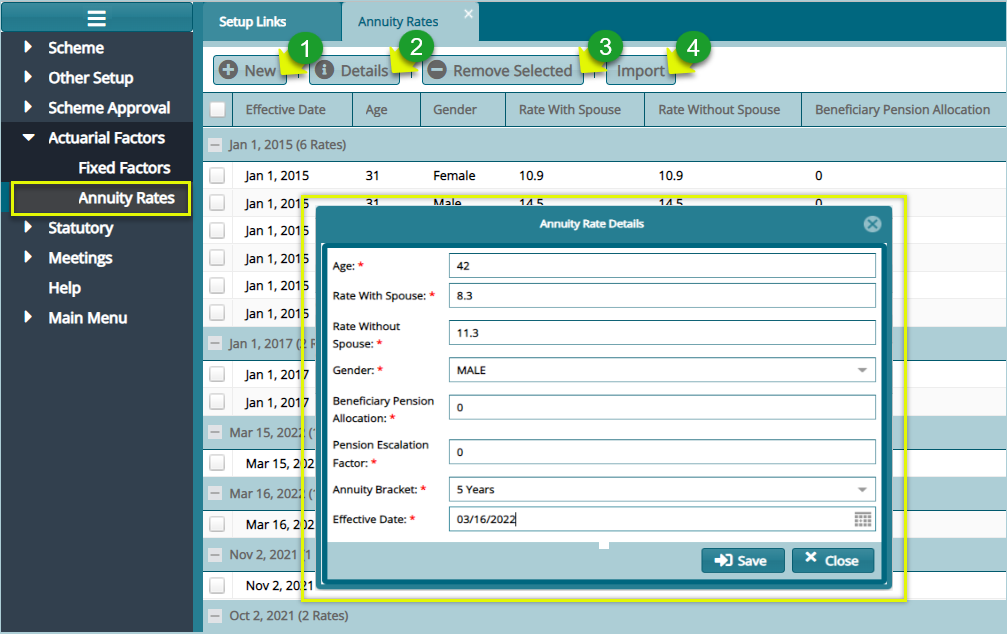Close the Annuity Rate Details dialog
Image resolution: width=1007 pixels, height=634 pixels.
click(872, 224)
